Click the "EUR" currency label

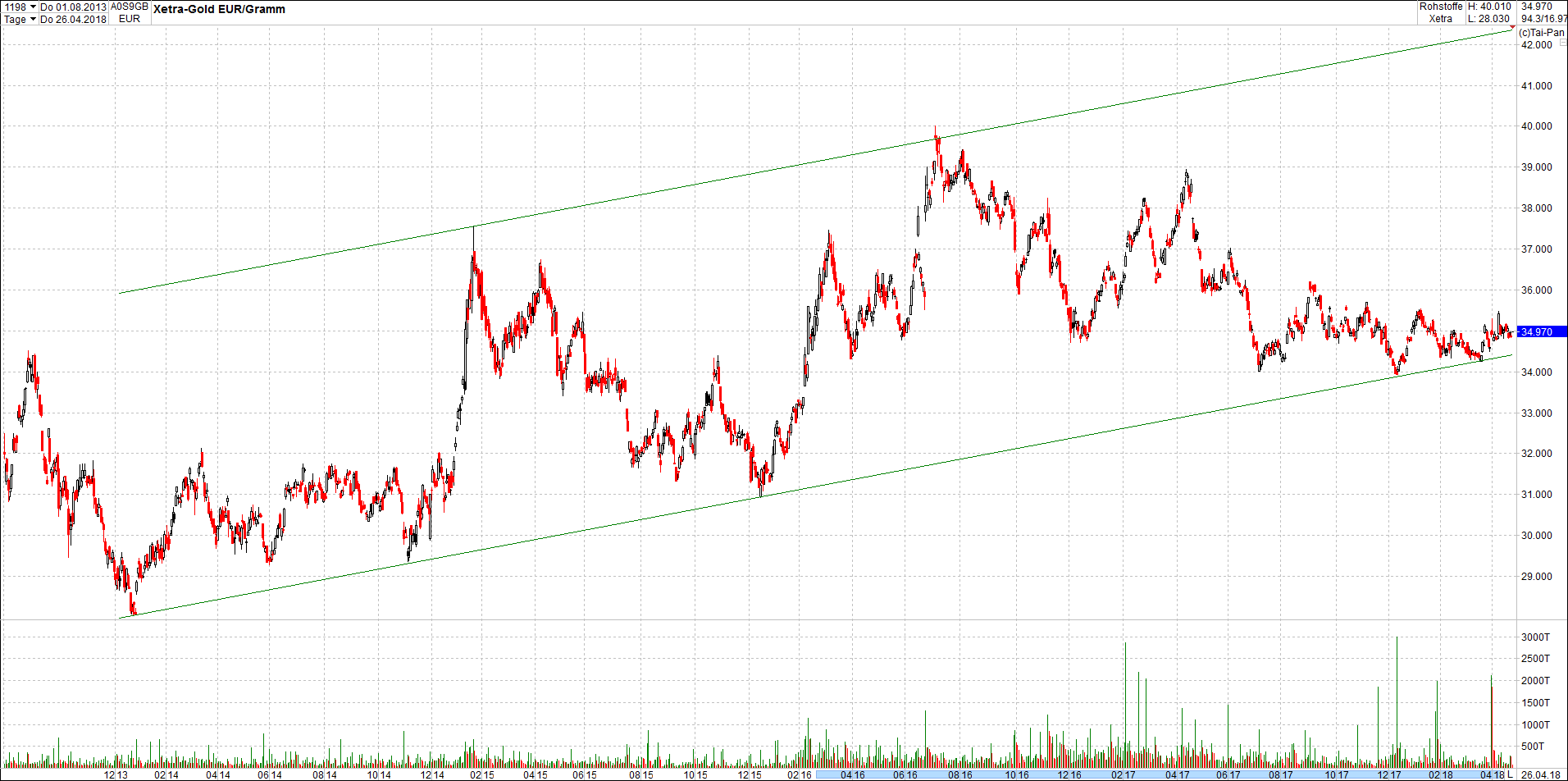129,19
